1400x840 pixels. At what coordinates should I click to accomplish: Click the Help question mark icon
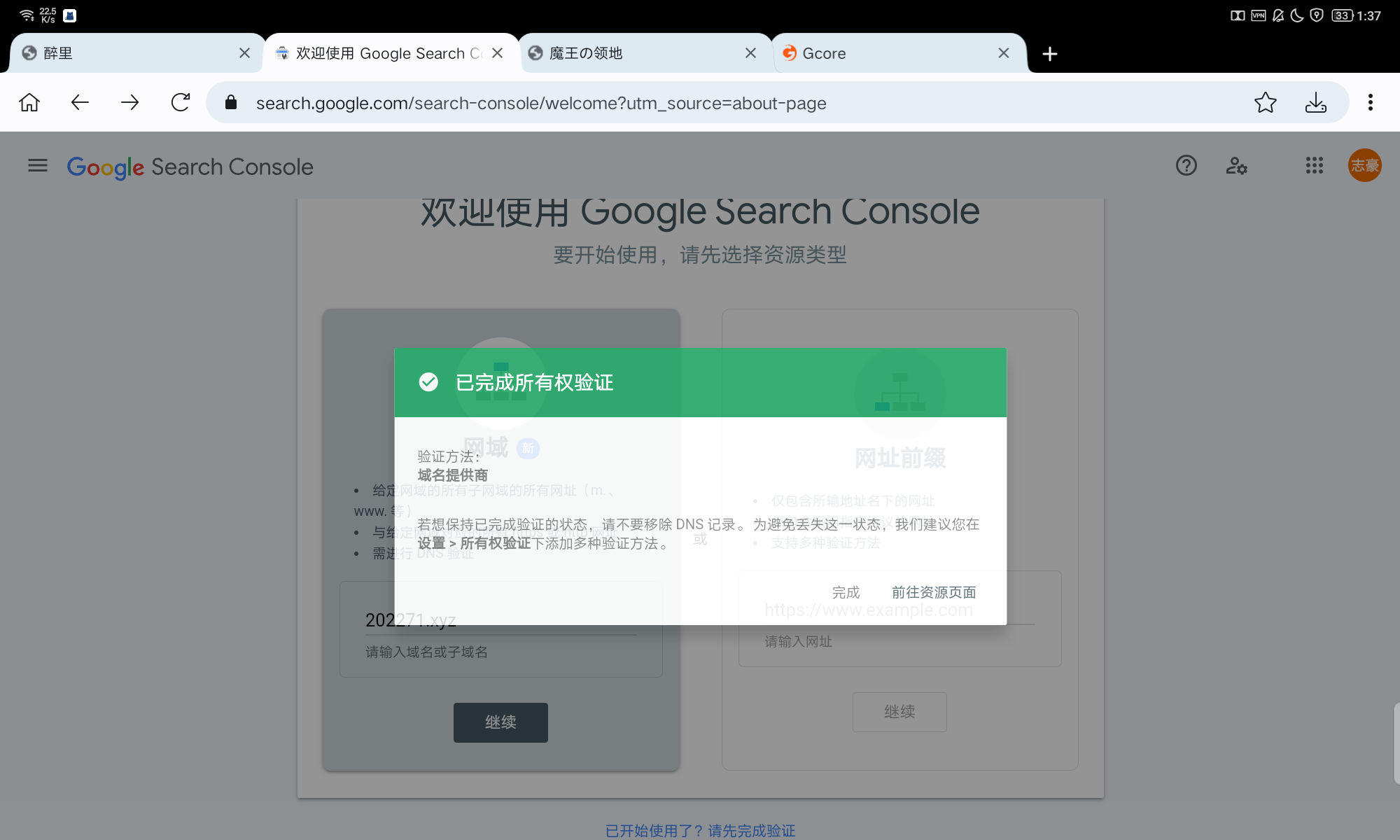pyautogui.click(x=1186, y=166)
